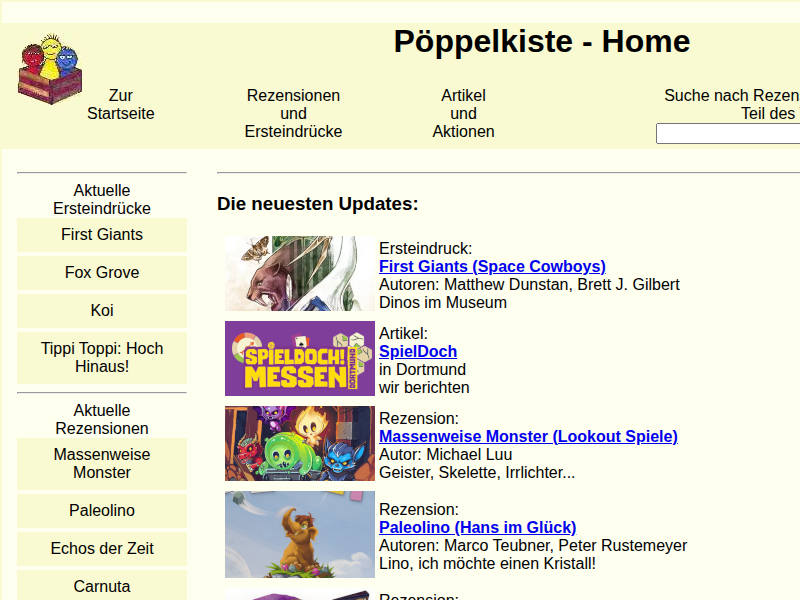800x600 pixels.
Task: Select First Giants in the sidebar
Action: pyautogui.click(x=102, y=235)
